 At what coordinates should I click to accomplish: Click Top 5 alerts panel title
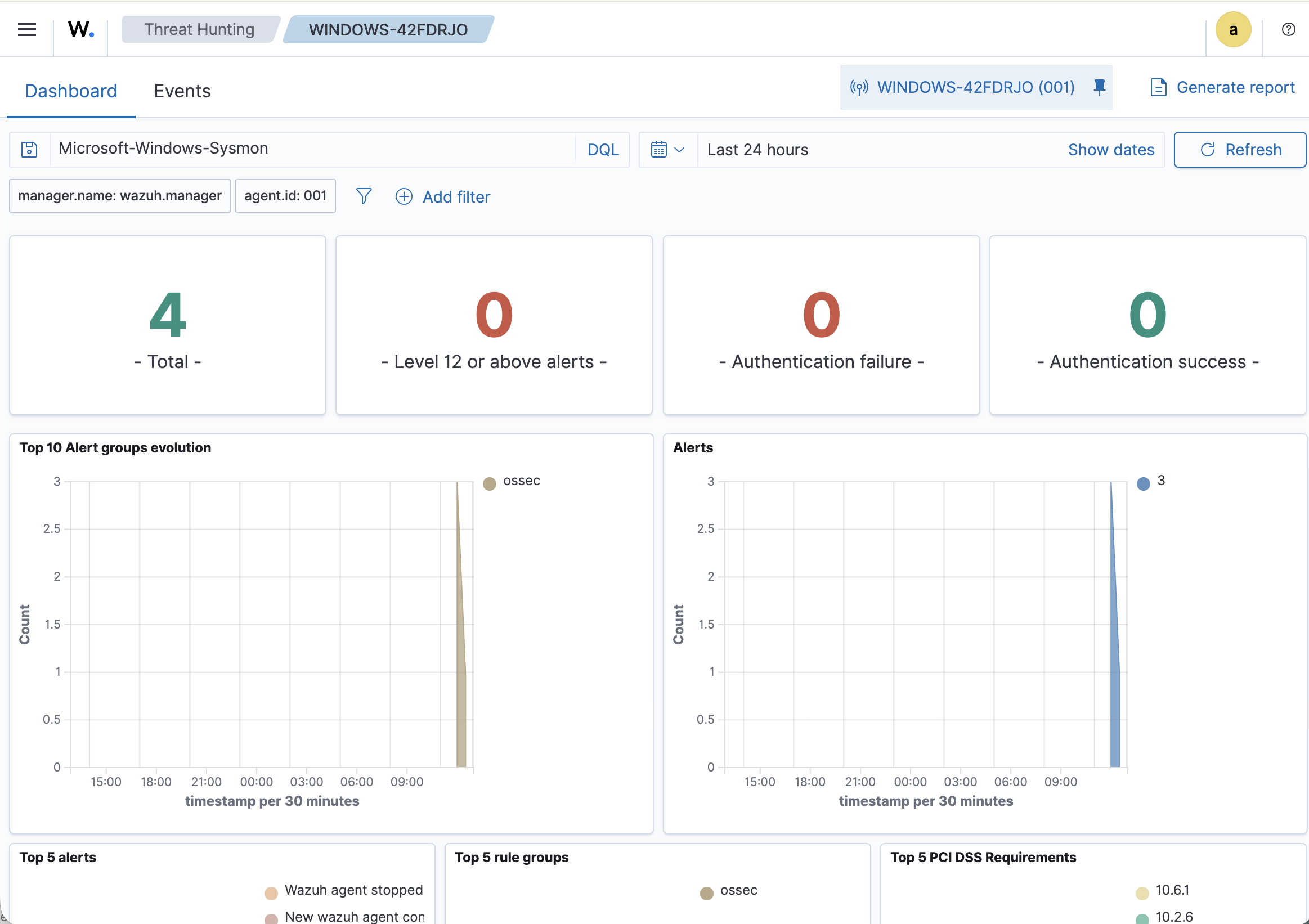coord(57,857)
